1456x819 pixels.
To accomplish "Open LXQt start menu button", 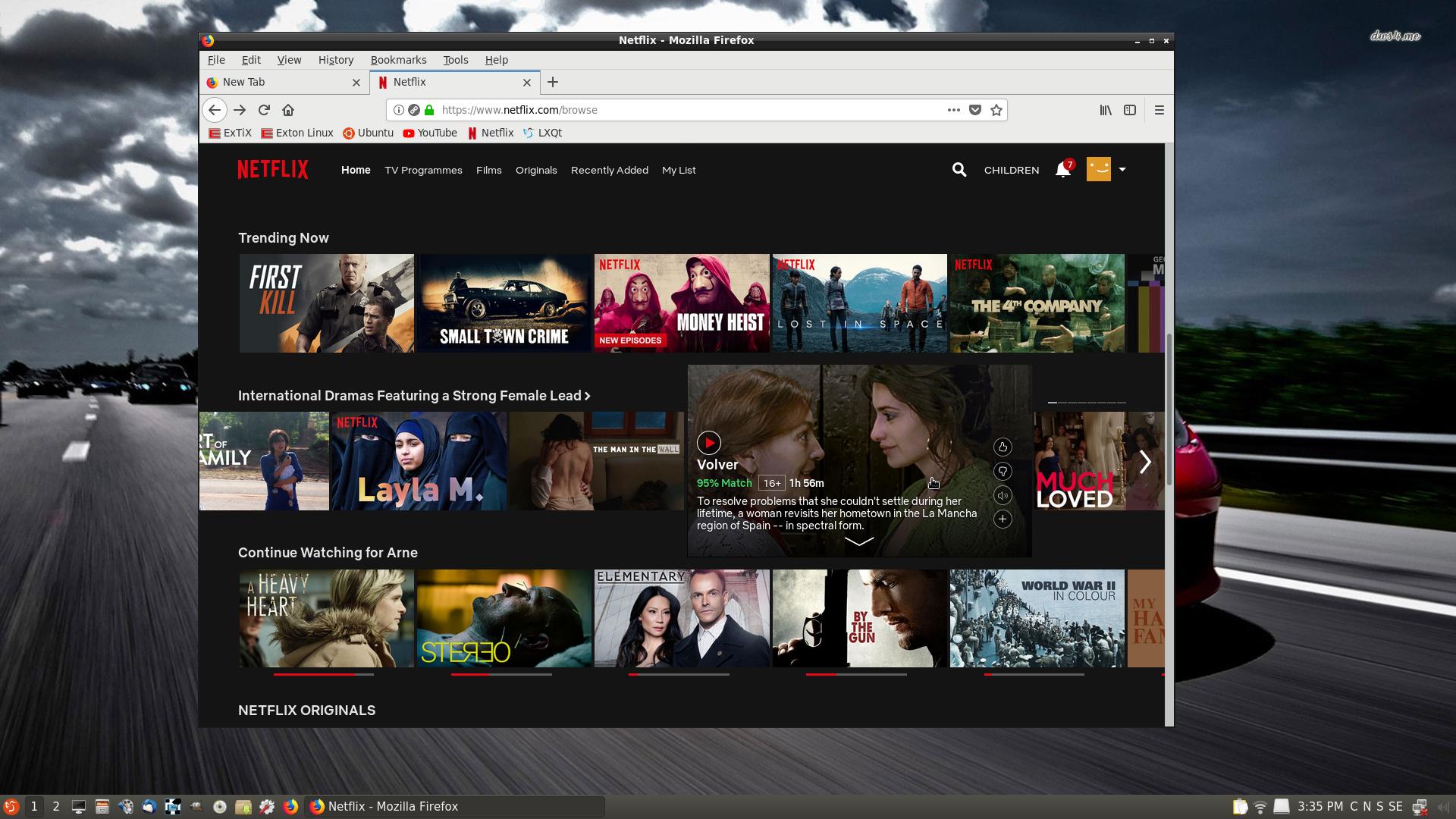I will (11, 807).
